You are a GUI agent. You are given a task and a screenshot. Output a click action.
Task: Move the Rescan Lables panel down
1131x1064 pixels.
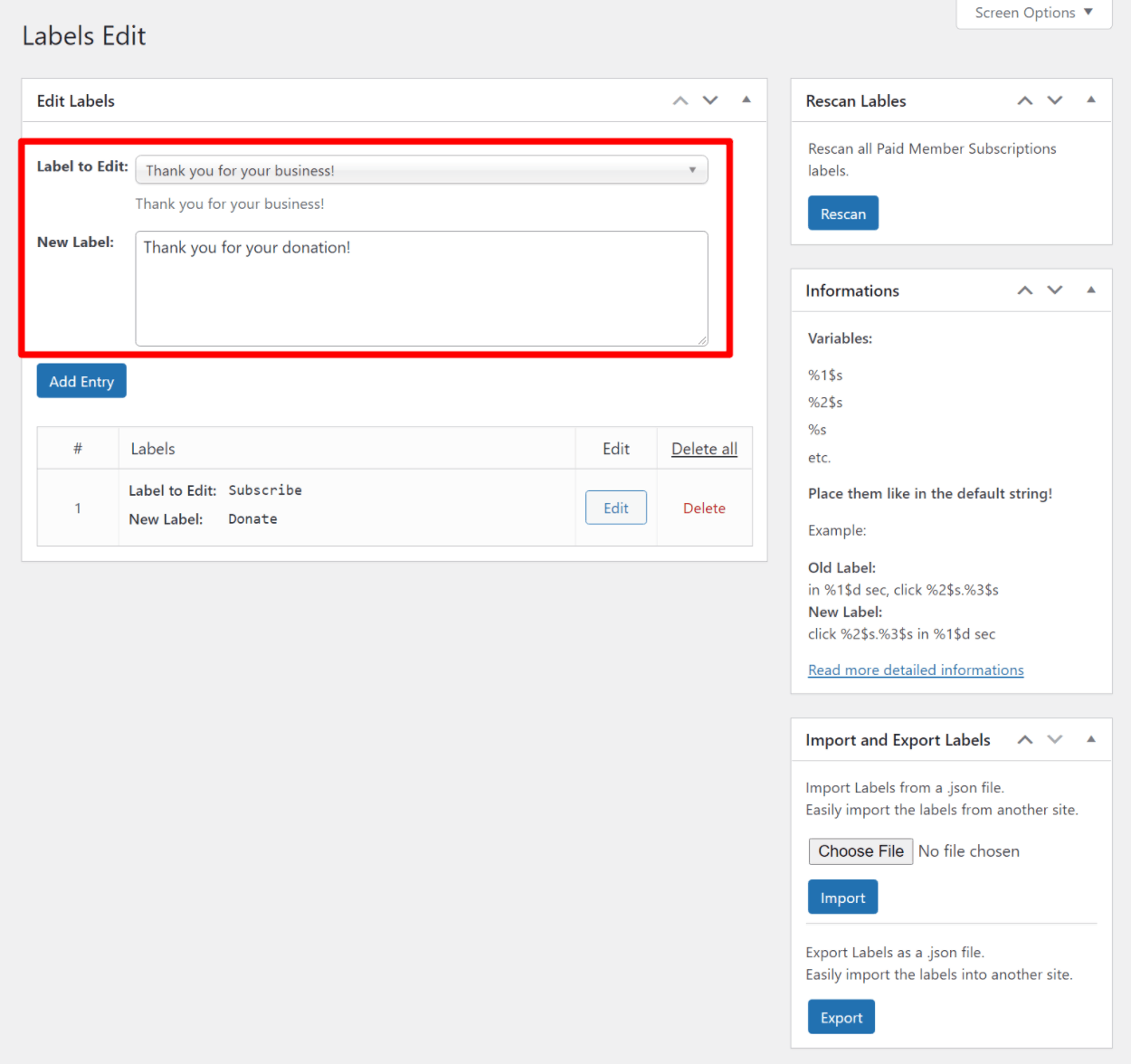click(x=1055, y=100)
